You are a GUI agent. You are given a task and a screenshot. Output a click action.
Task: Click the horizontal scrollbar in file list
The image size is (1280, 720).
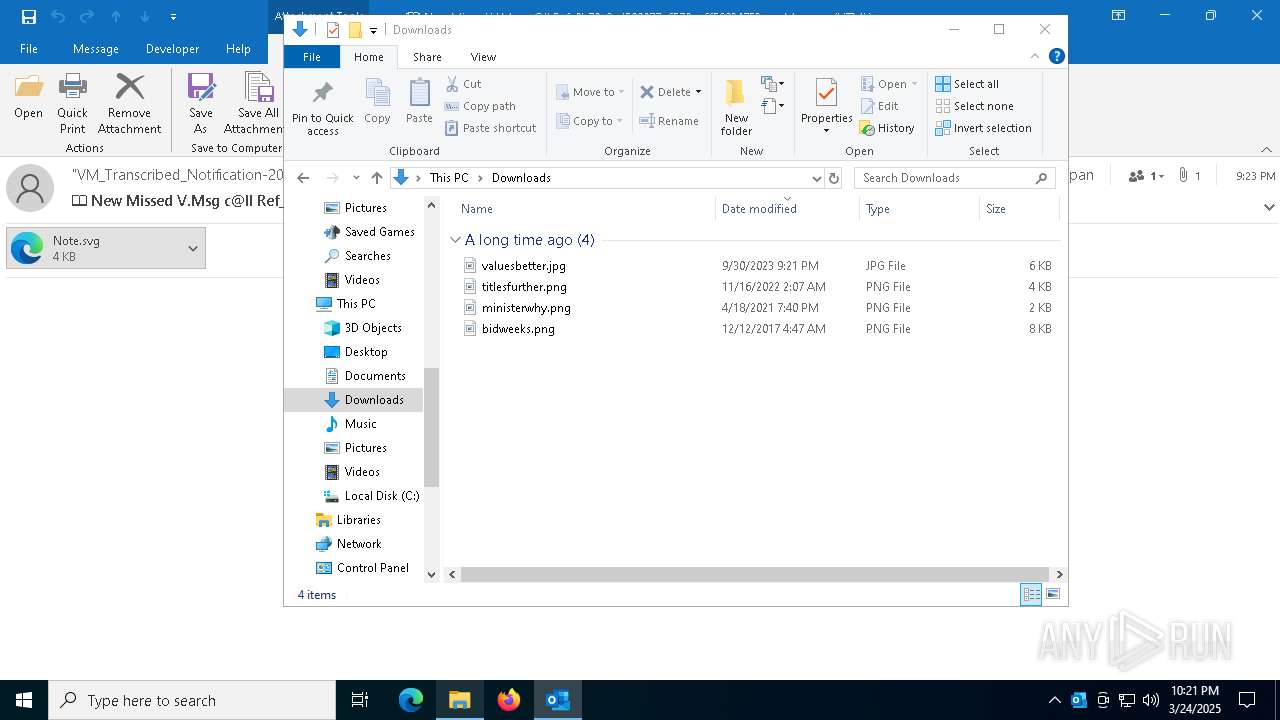pos(756,574)
